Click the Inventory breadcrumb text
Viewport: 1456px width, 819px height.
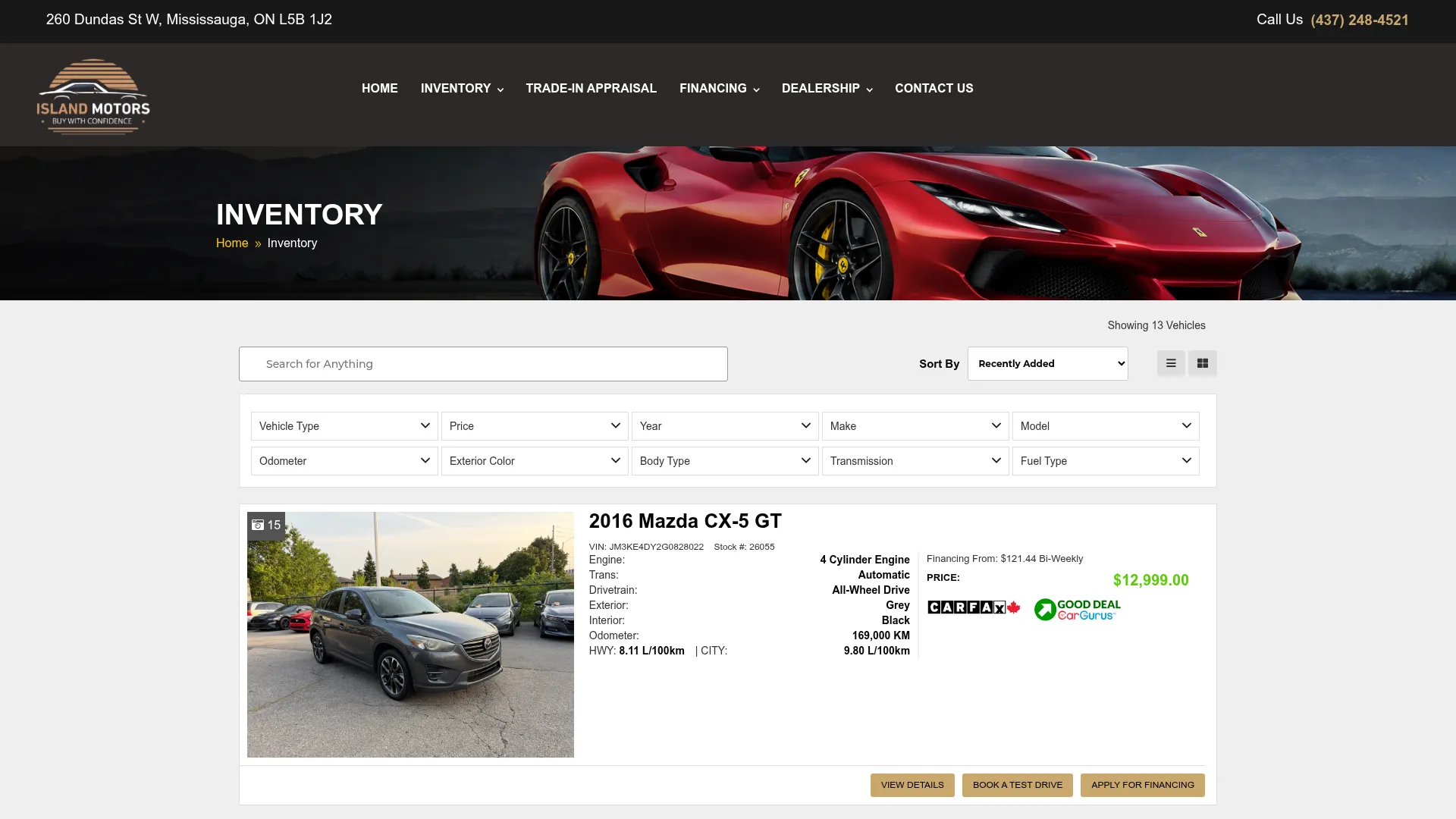tap(292, 243)
